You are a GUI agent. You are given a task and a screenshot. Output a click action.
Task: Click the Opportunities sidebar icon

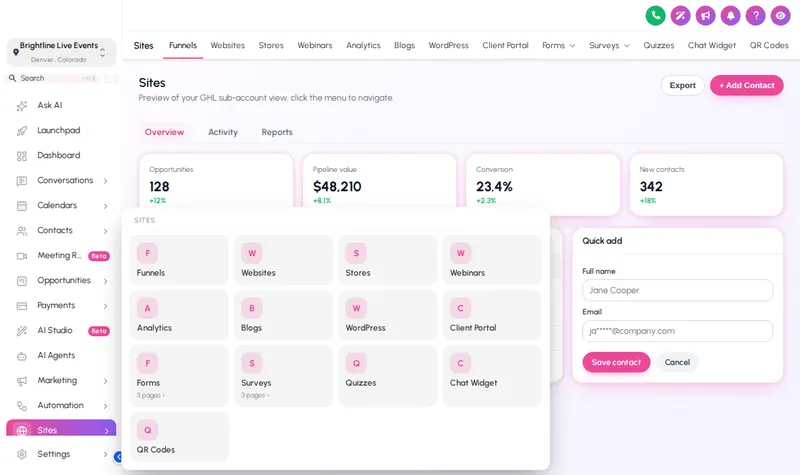click(22, 281)
